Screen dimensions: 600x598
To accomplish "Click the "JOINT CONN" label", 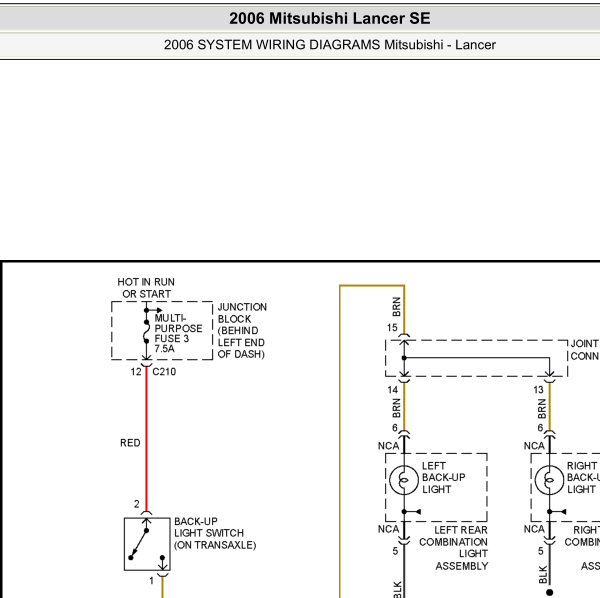I will tap(585, 350).
